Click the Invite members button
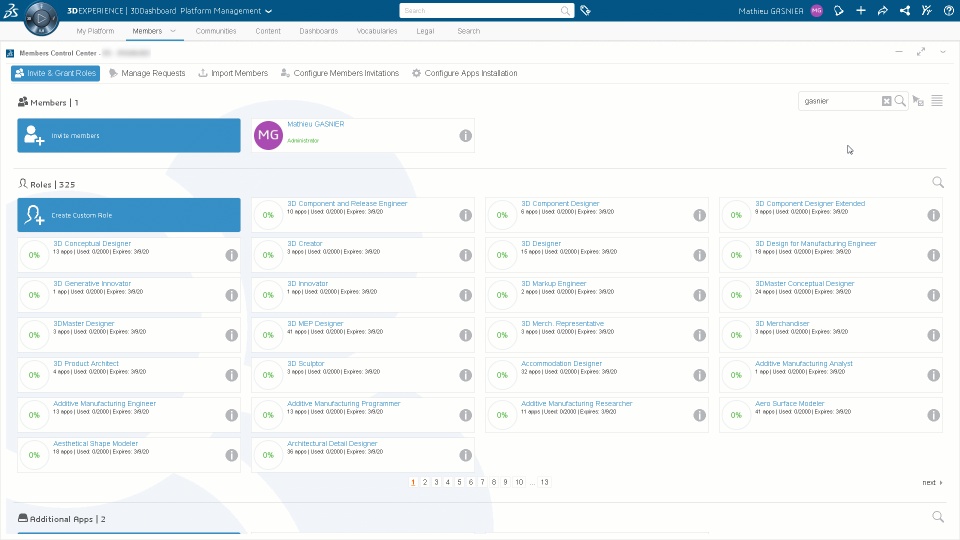 (129, 135)
